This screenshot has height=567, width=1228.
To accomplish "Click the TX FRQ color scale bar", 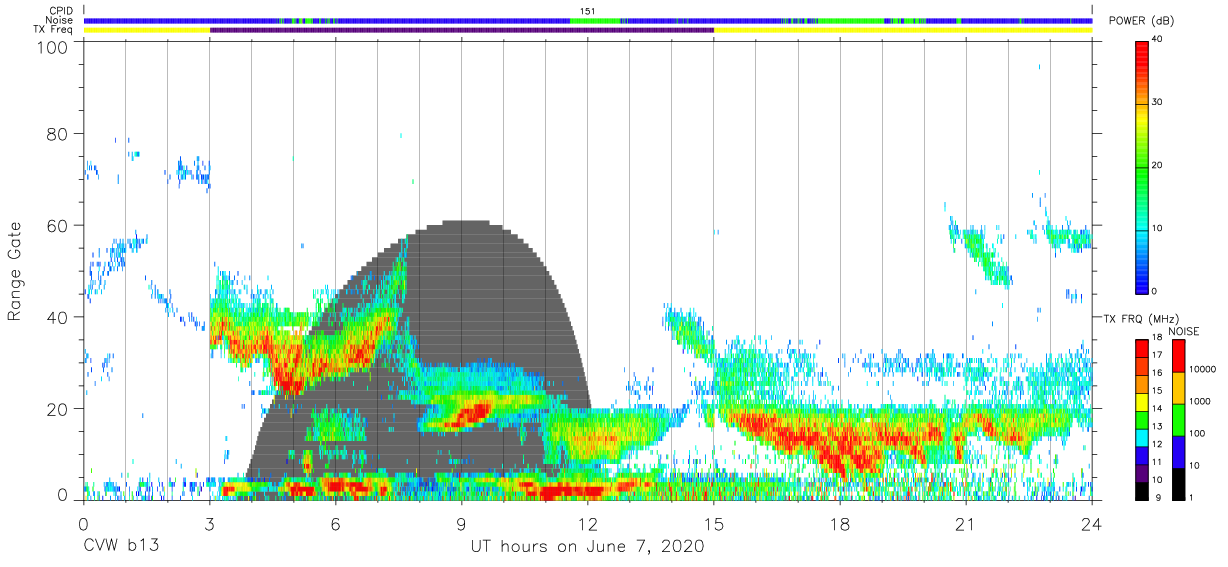I will pyautogui.click(x=1141, y=419).
